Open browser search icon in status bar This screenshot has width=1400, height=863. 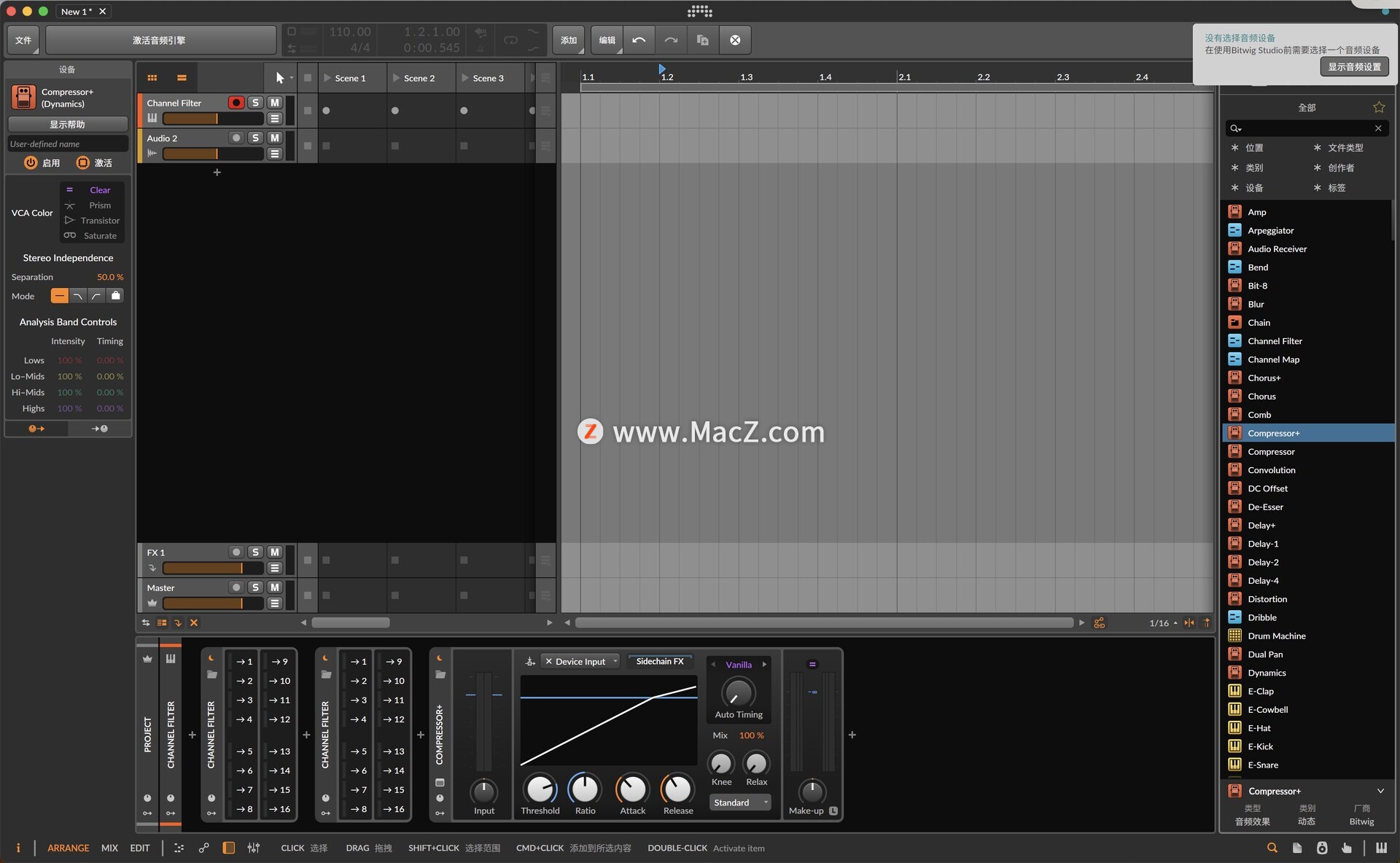pos(1272,848)
